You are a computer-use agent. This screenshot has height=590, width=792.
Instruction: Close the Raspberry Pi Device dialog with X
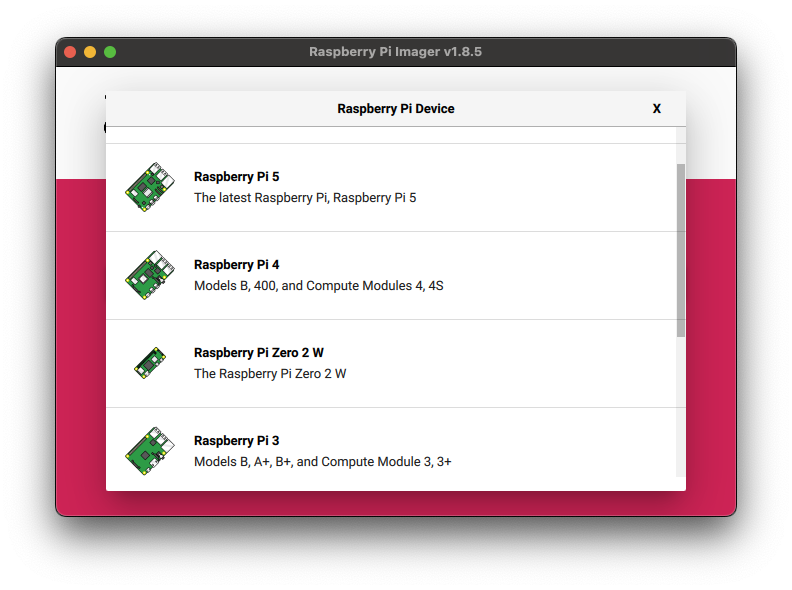(657, 109)
